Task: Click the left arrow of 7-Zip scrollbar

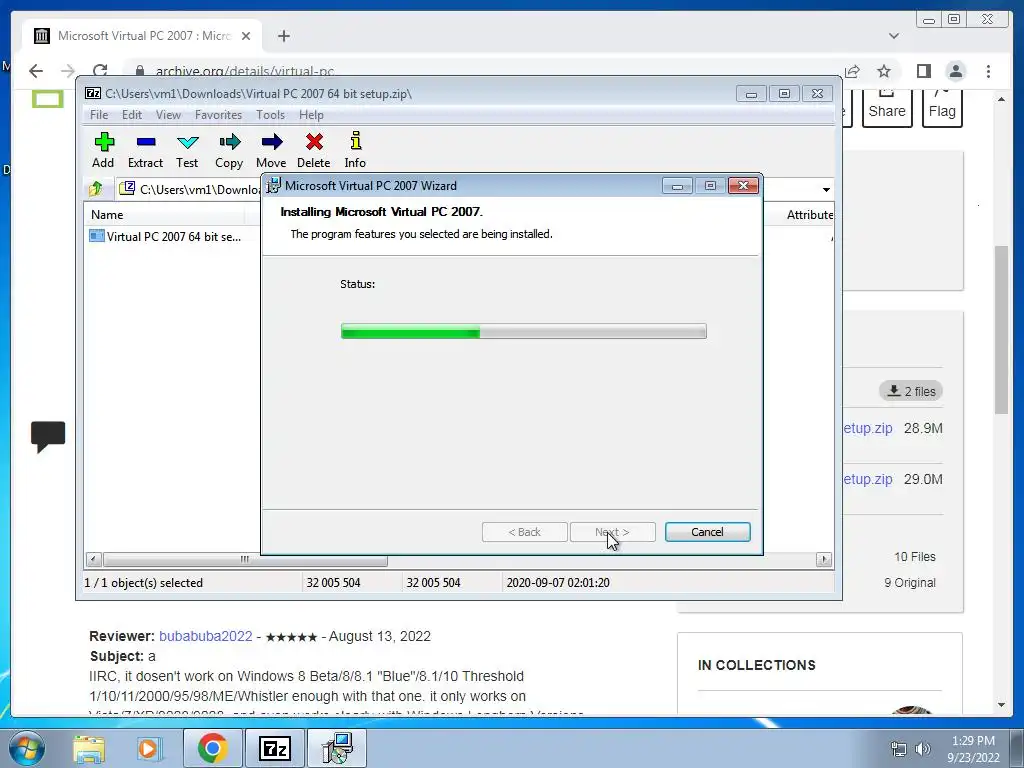Action: coord(93,560)
